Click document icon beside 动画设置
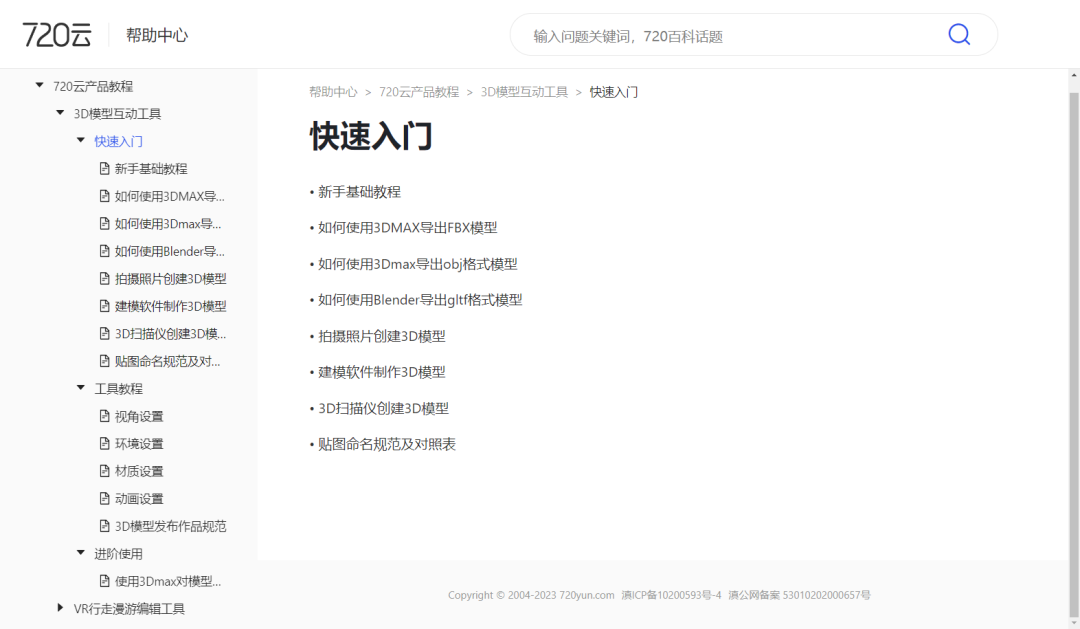Screen dimensions: 1080x629 click(x=104, y=499)
